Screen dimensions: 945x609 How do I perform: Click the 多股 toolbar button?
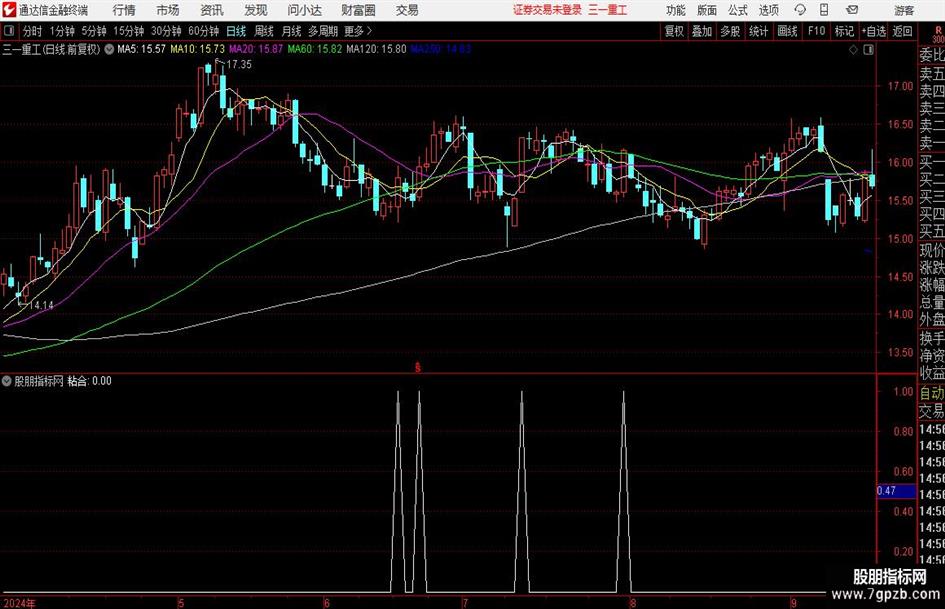[730, 31]
